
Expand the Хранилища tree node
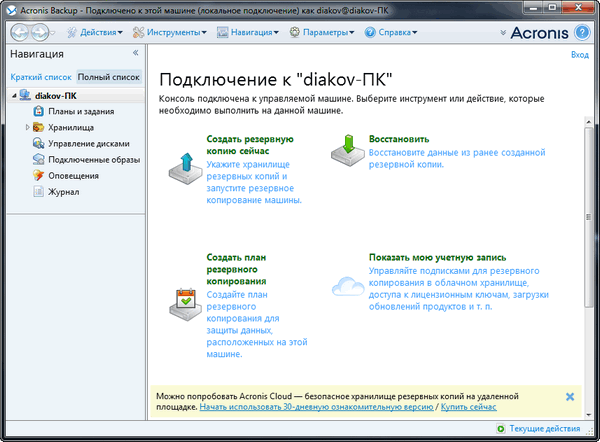coord(27,127)
